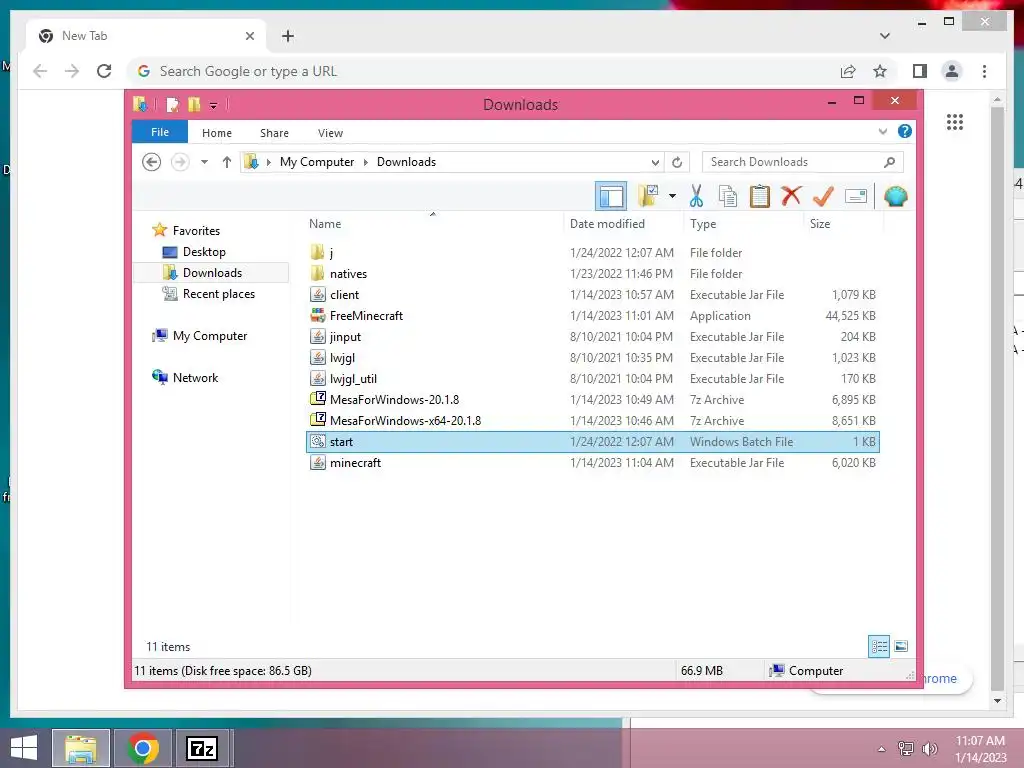1024x768 pixels.
Task: Open the Windows Start button
Action: pos(24,748)
